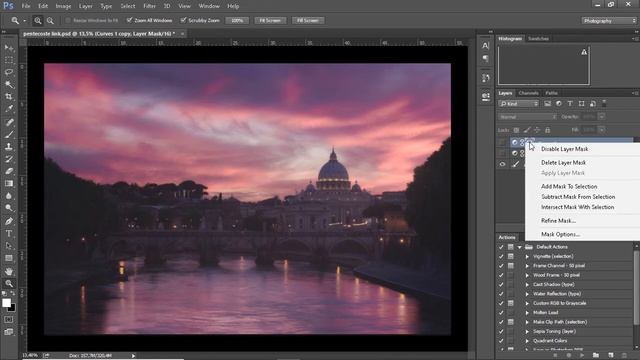Toggle the Default Actions set checkmark
Screen dimensions: 640x360
(501, 247)
